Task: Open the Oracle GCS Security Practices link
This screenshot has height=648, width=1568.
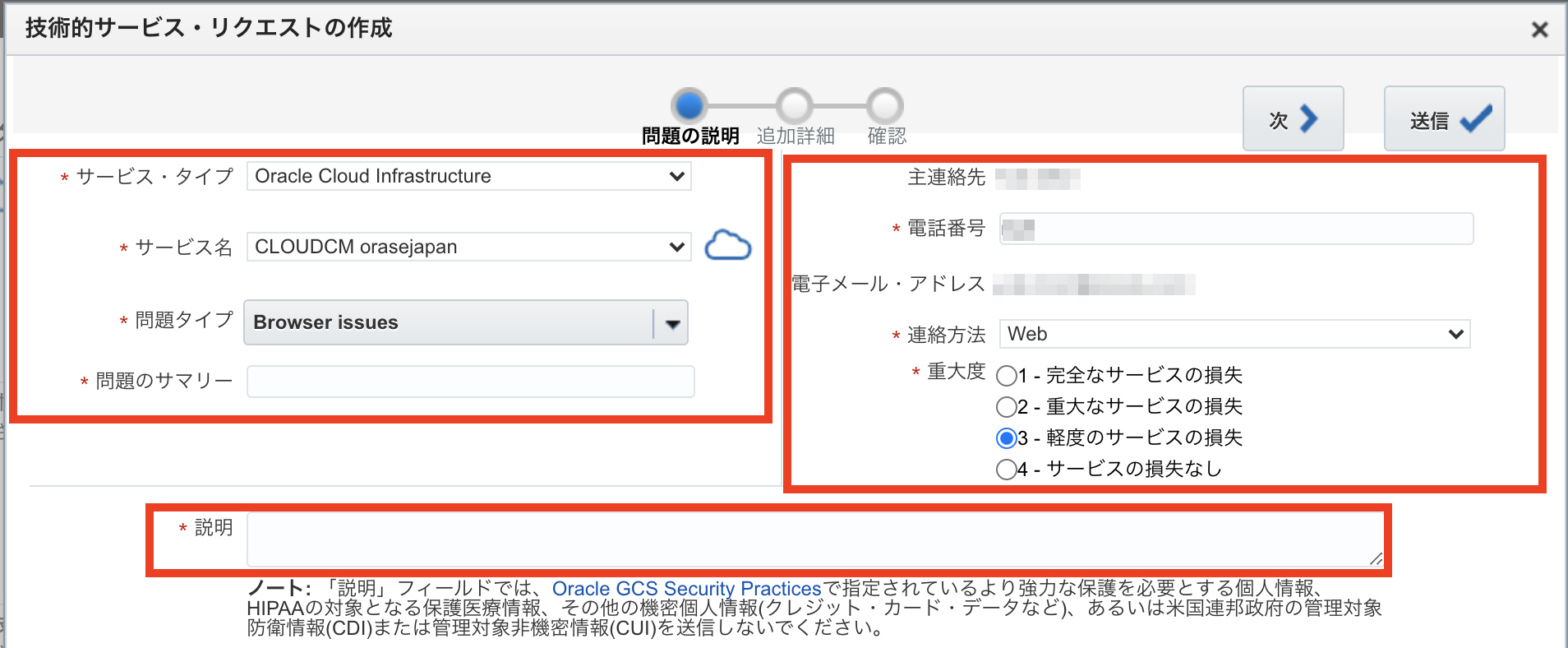Action: pos(686,589)
